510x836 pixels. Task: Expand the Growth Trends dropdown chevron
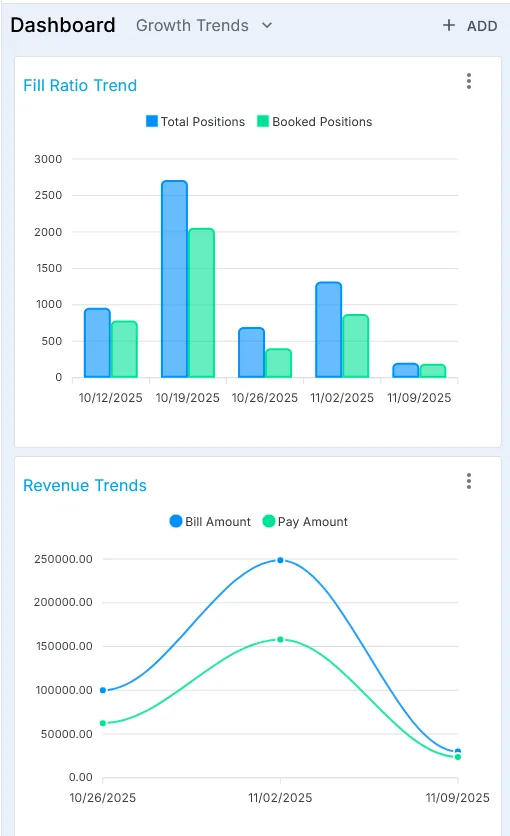pyautogui.click(x=267, y=25)
